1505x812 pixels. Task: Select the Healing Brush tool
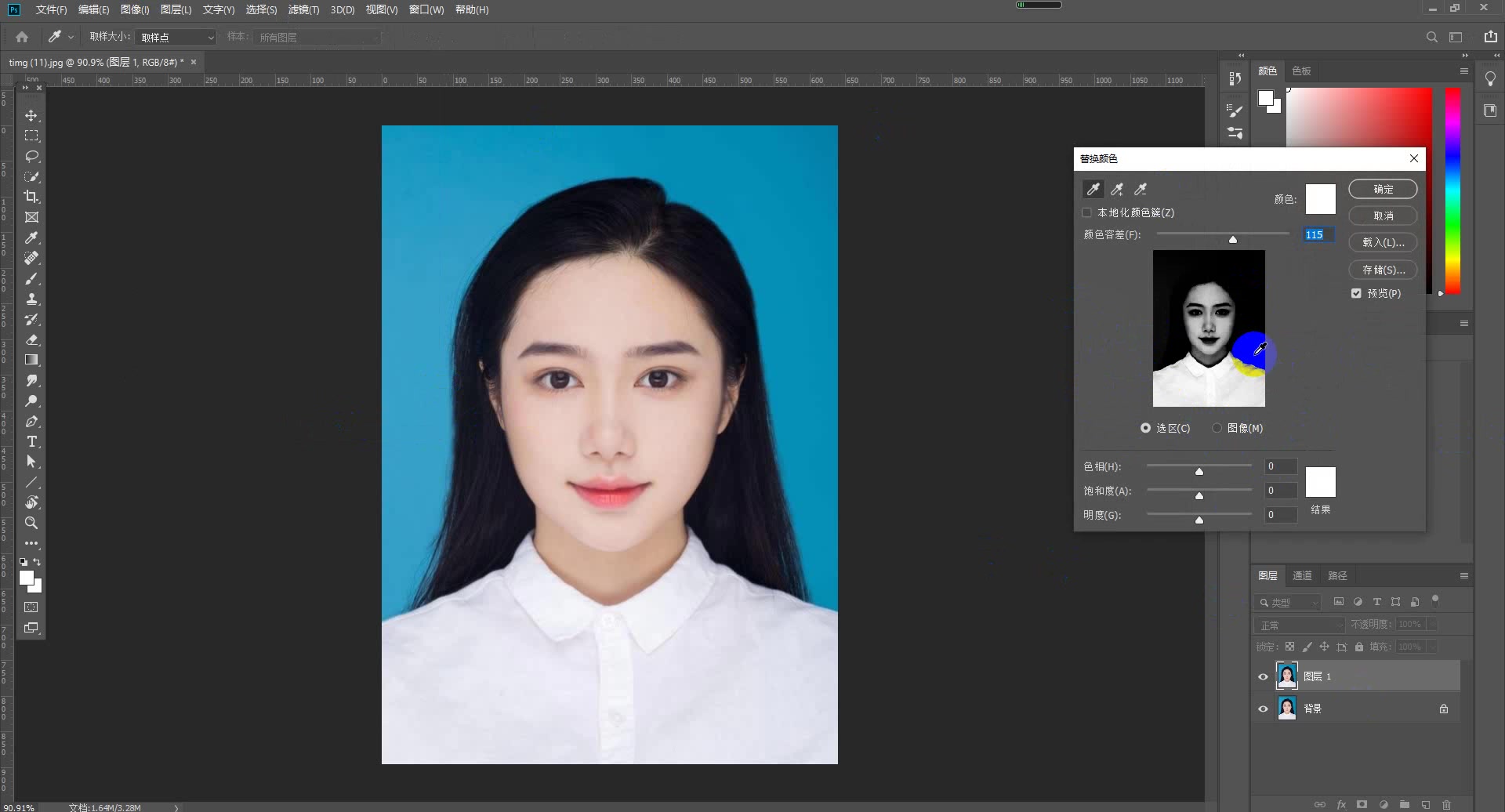click(x=31, y=258)
